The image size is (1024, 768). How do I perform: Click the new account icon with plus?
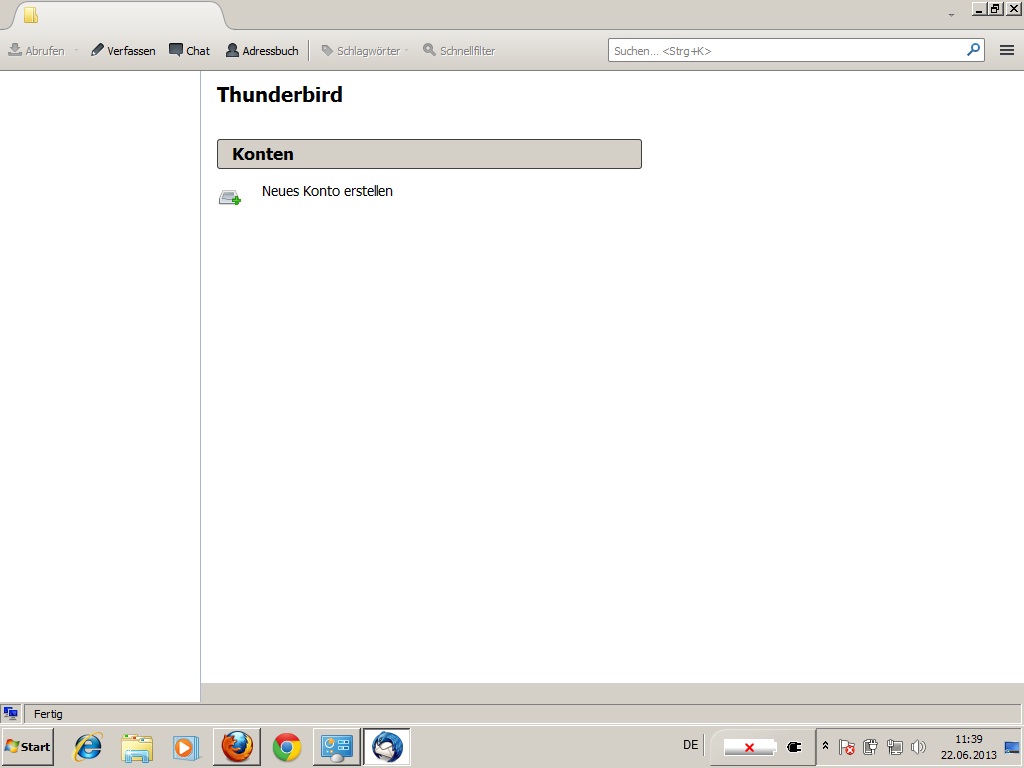point(230,197)
